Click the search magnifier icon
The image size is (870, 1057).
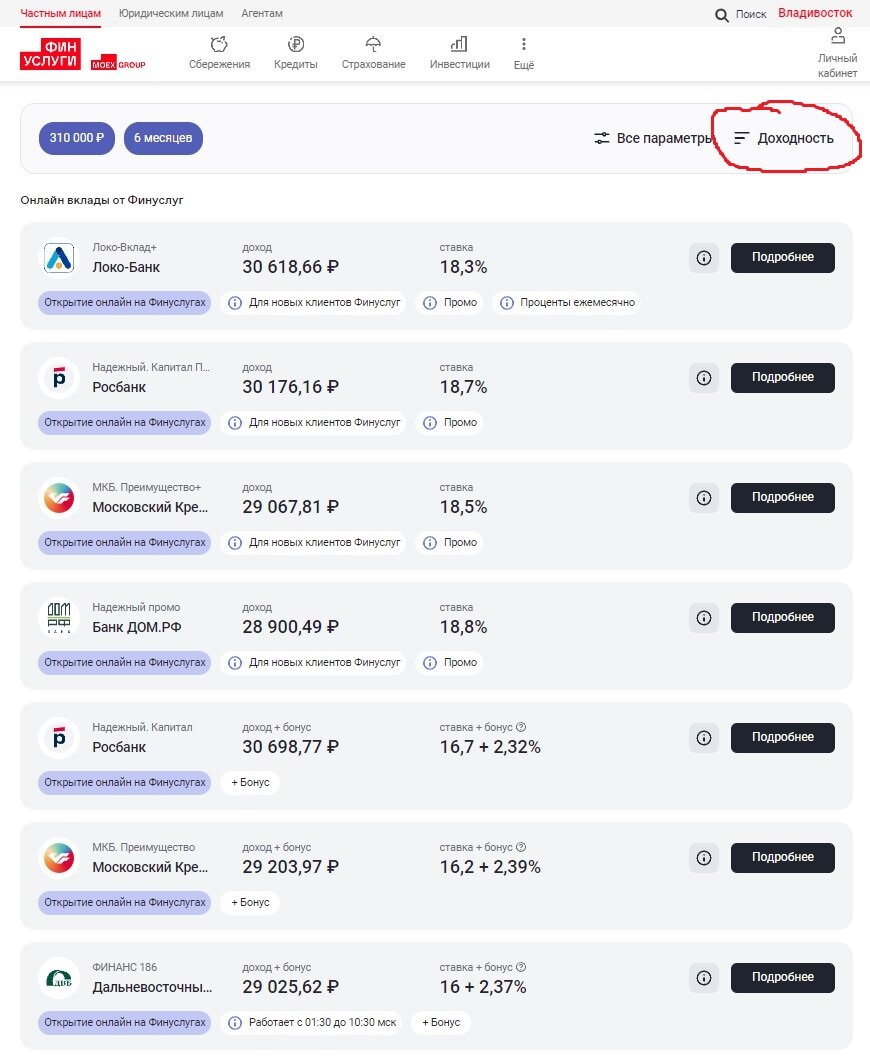[722, 15]
